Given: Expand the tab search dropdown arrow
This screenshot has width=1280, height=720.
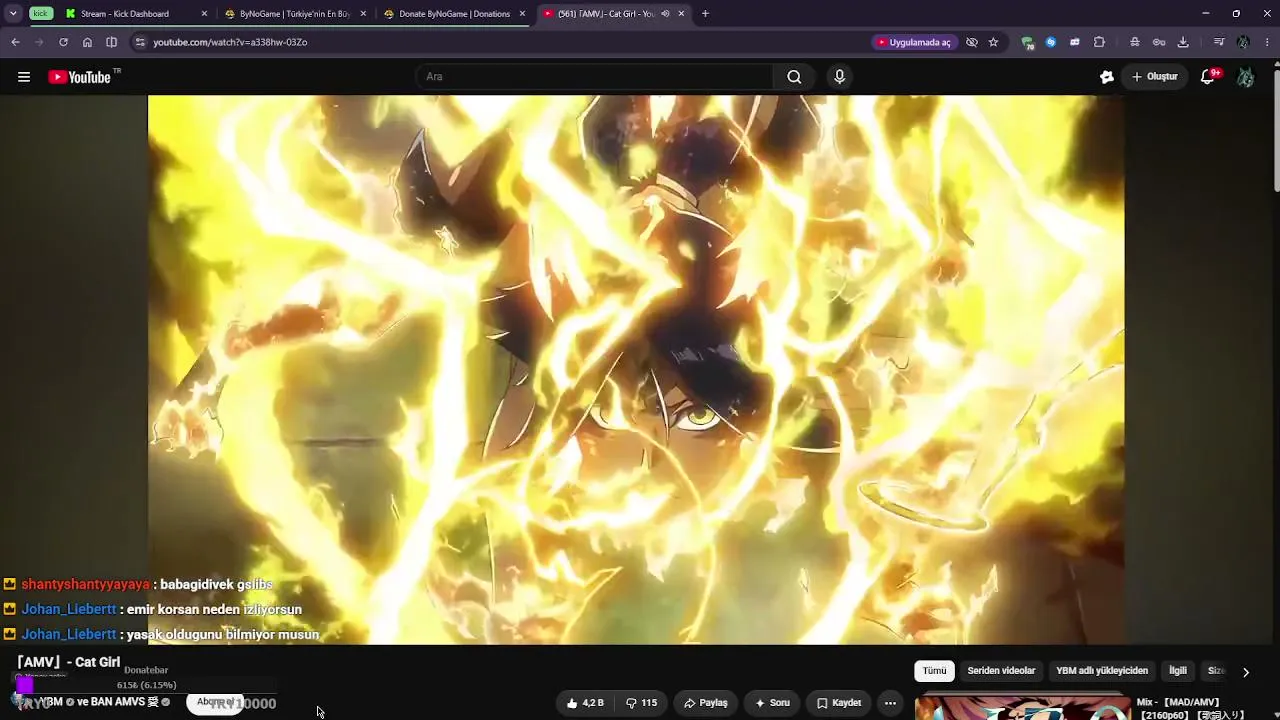Looking at the screenshot, I should pyautogui.click(x=12, y=14).
